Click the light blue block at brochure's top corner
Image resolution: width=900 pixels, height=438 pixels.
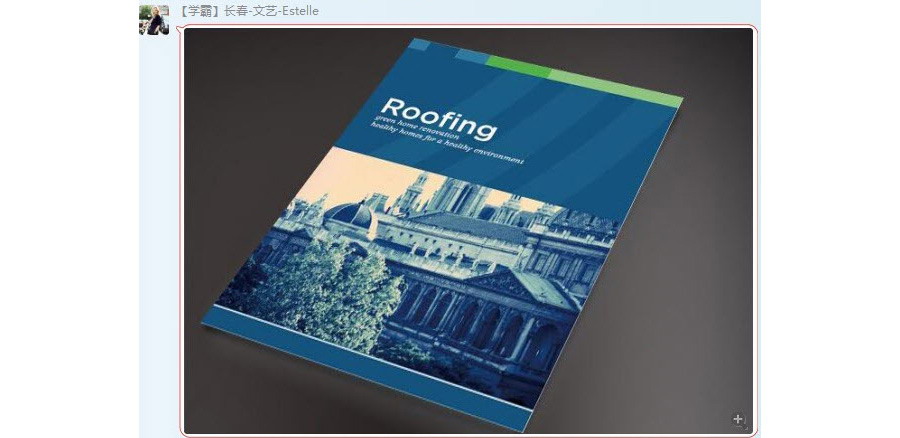click(421, 44)
